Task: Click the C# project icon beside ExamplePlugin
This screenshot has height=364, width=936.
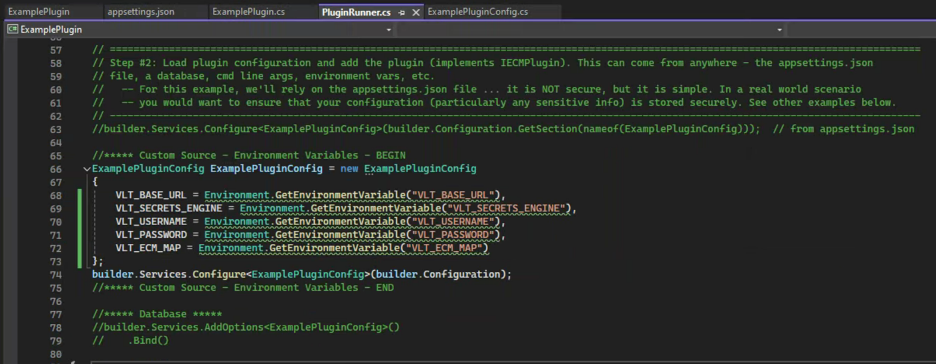Action: 12,29
